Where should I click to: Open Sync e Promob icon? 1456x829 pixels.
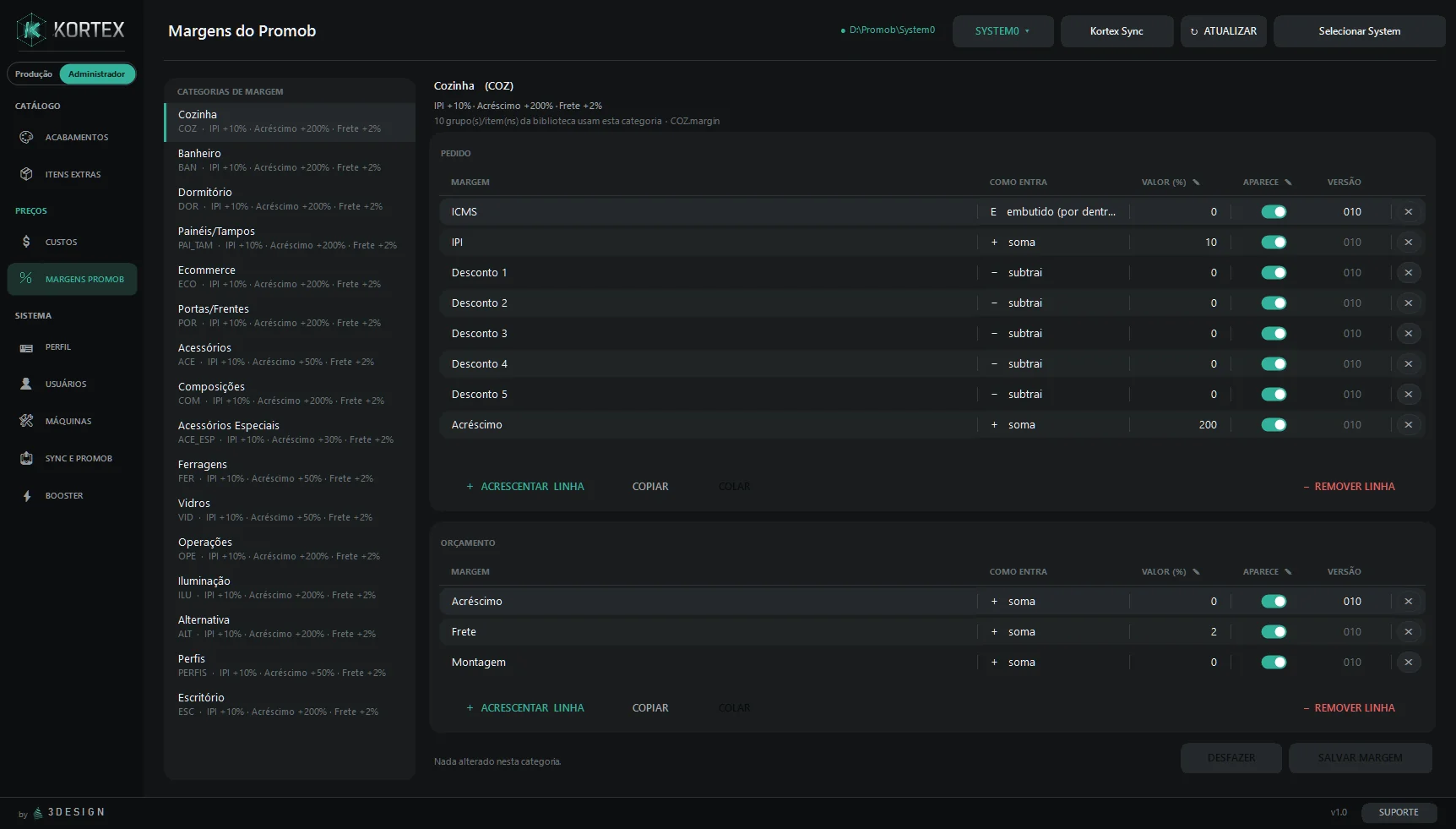tap(26, 458)
